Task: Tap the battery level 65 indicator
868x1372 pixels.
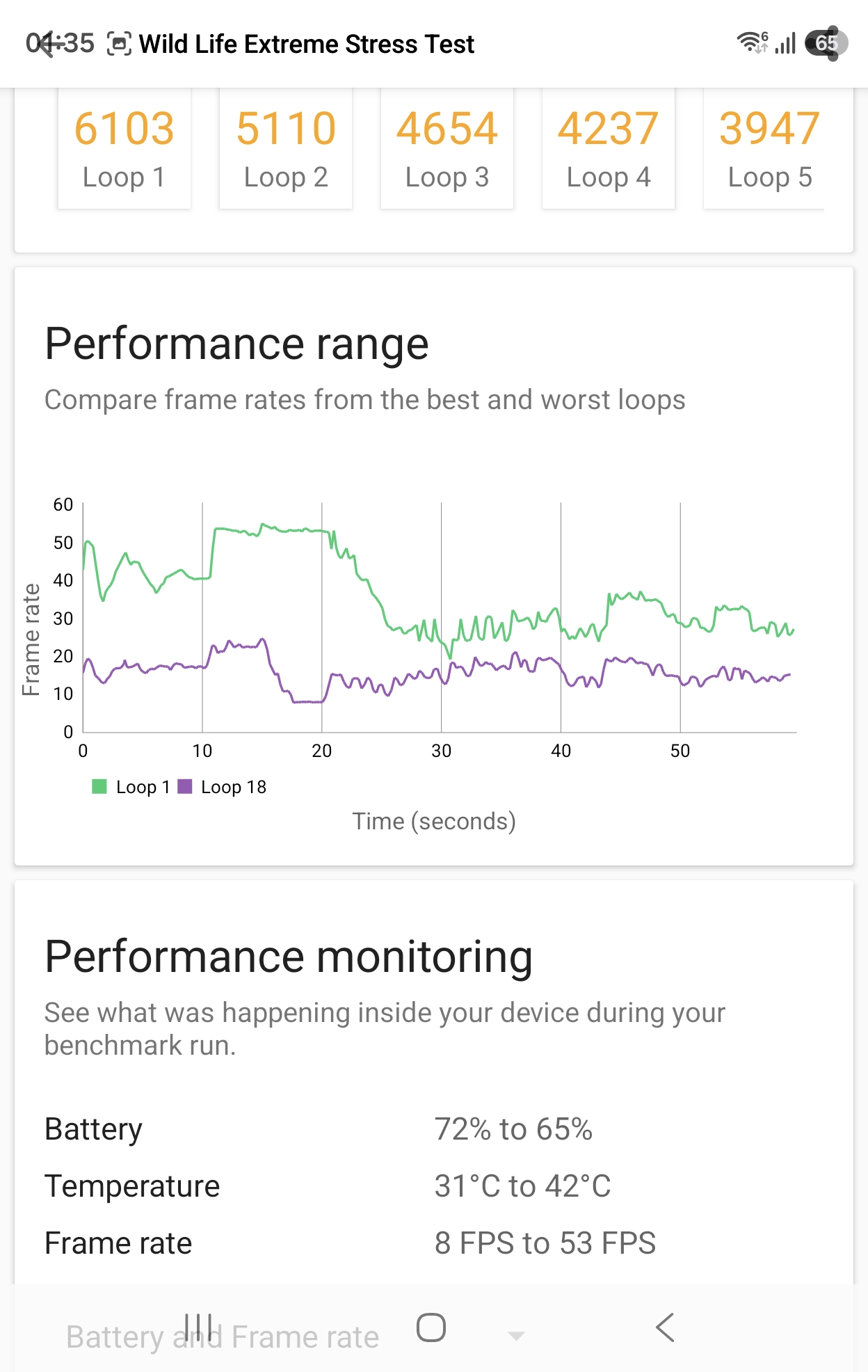Action: pos(826,43)
